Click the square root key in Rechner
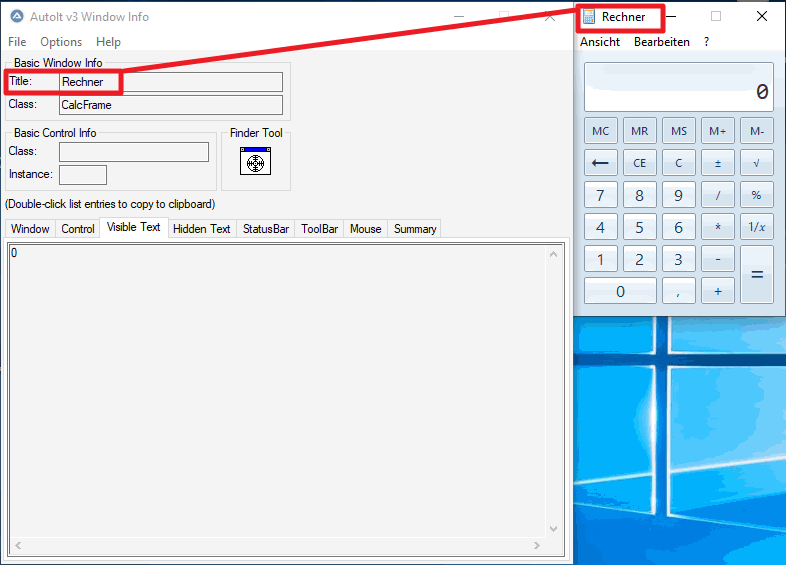 click(756, 163)
